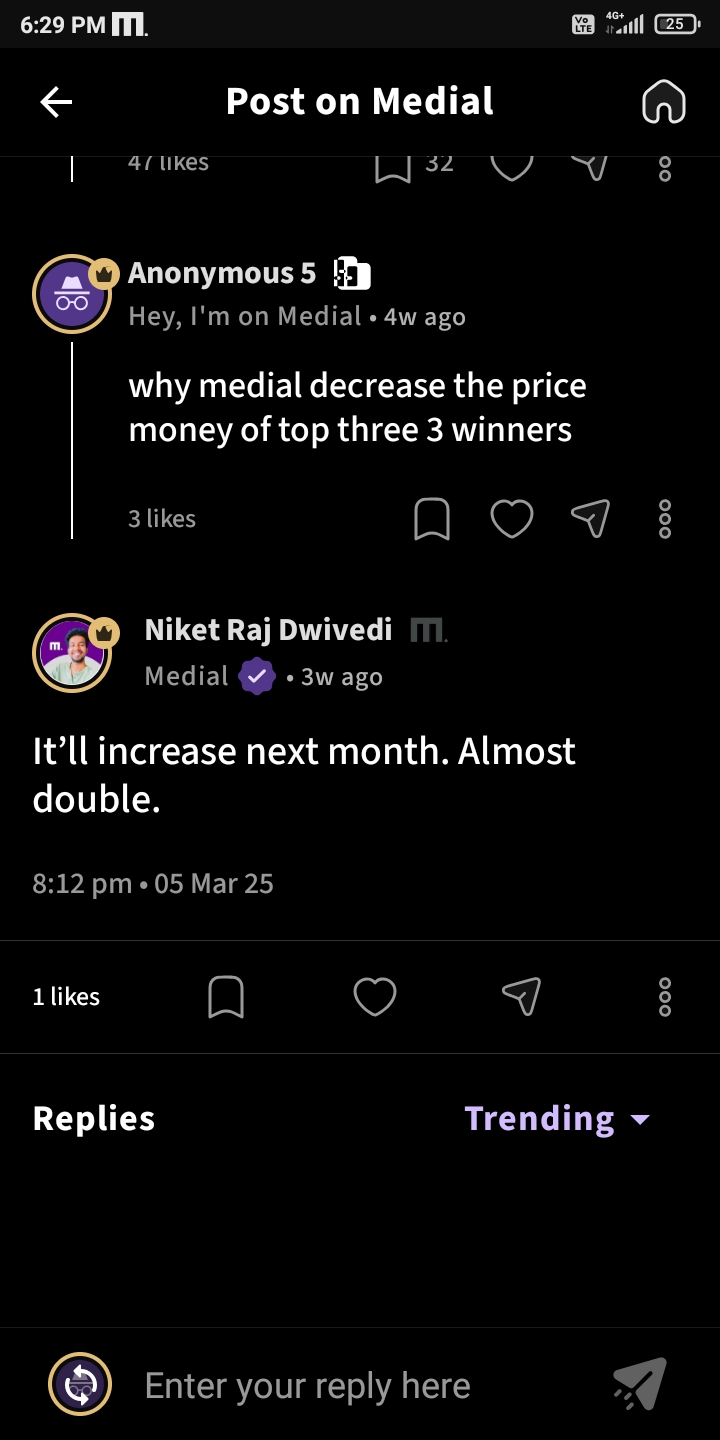Viewport: 720px width, 1440px height.
Task: Bookmark Niket Raj Dwivedi's reply
Action: [x=226, y=997]
